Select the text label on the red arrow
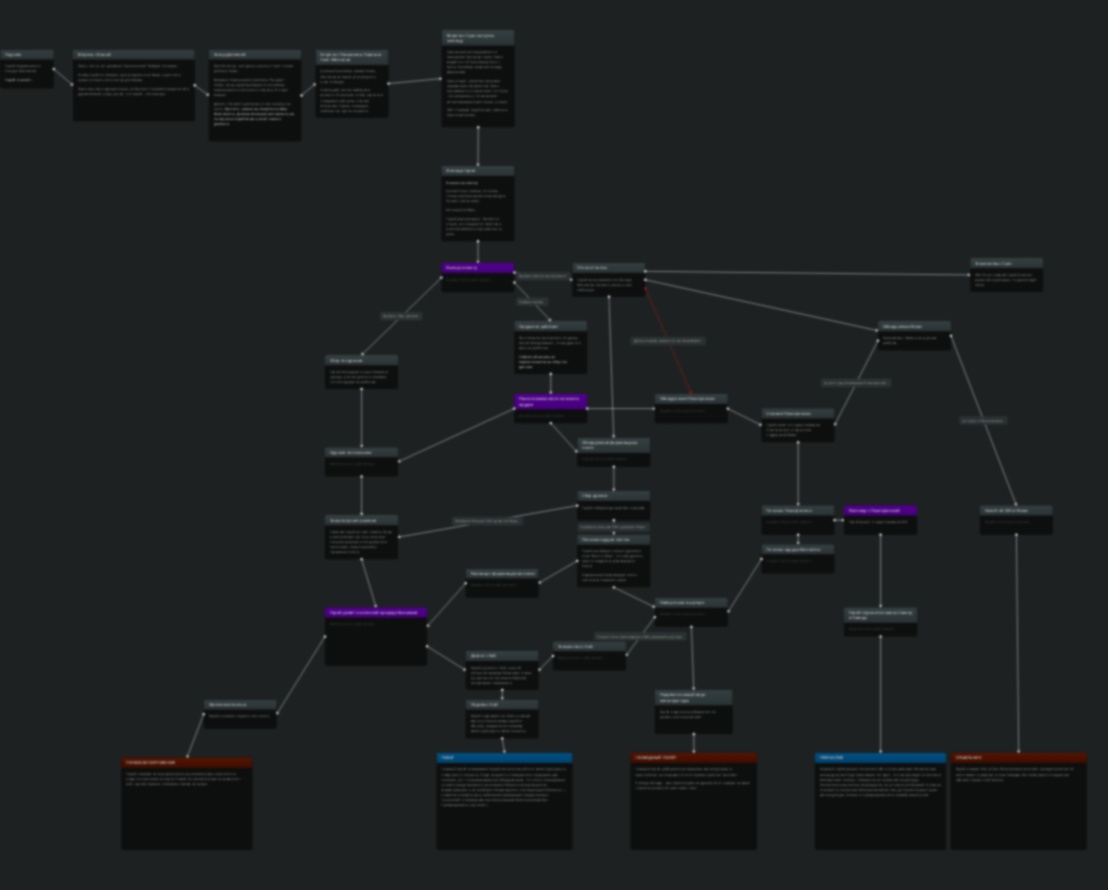 point(668,341)
